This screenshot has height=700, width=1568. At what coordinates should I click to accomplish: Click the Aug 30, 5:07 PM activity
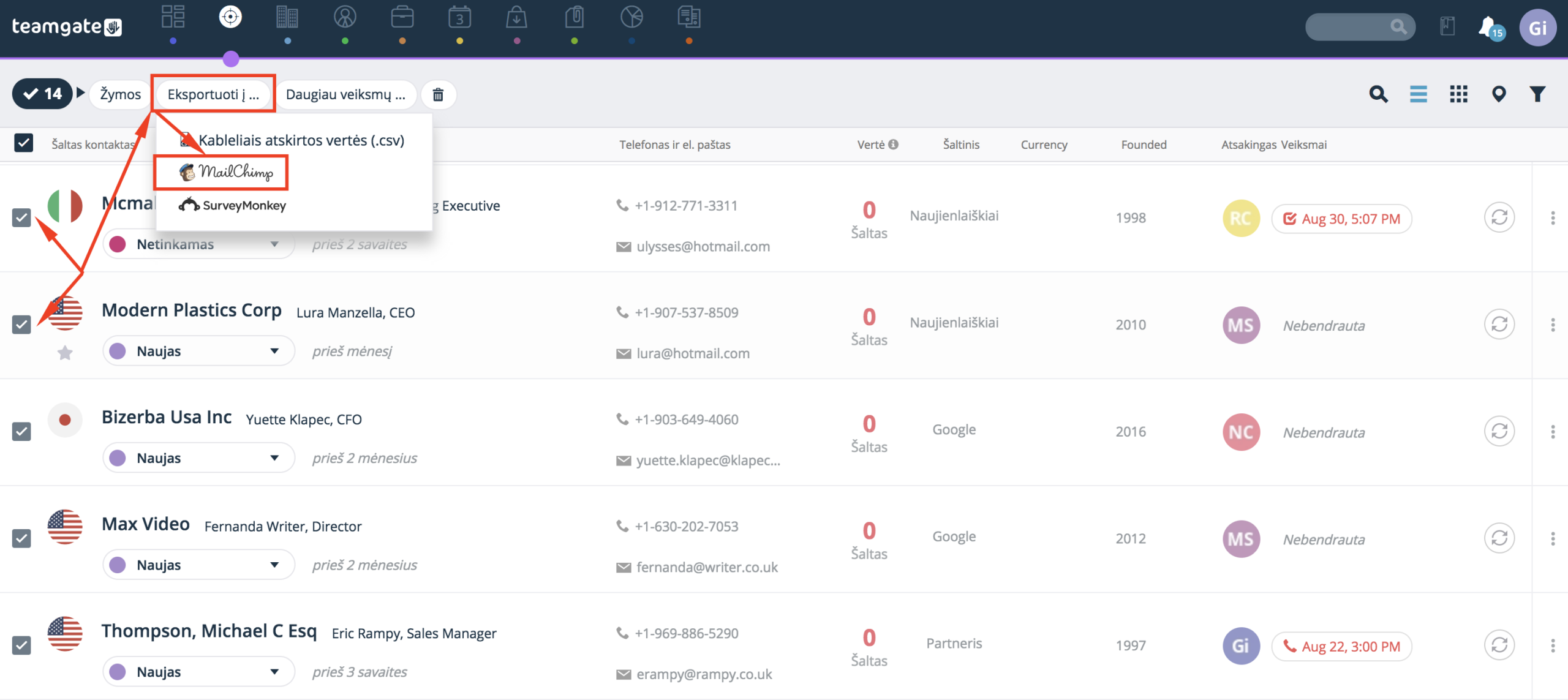[x=1341, y=219]
